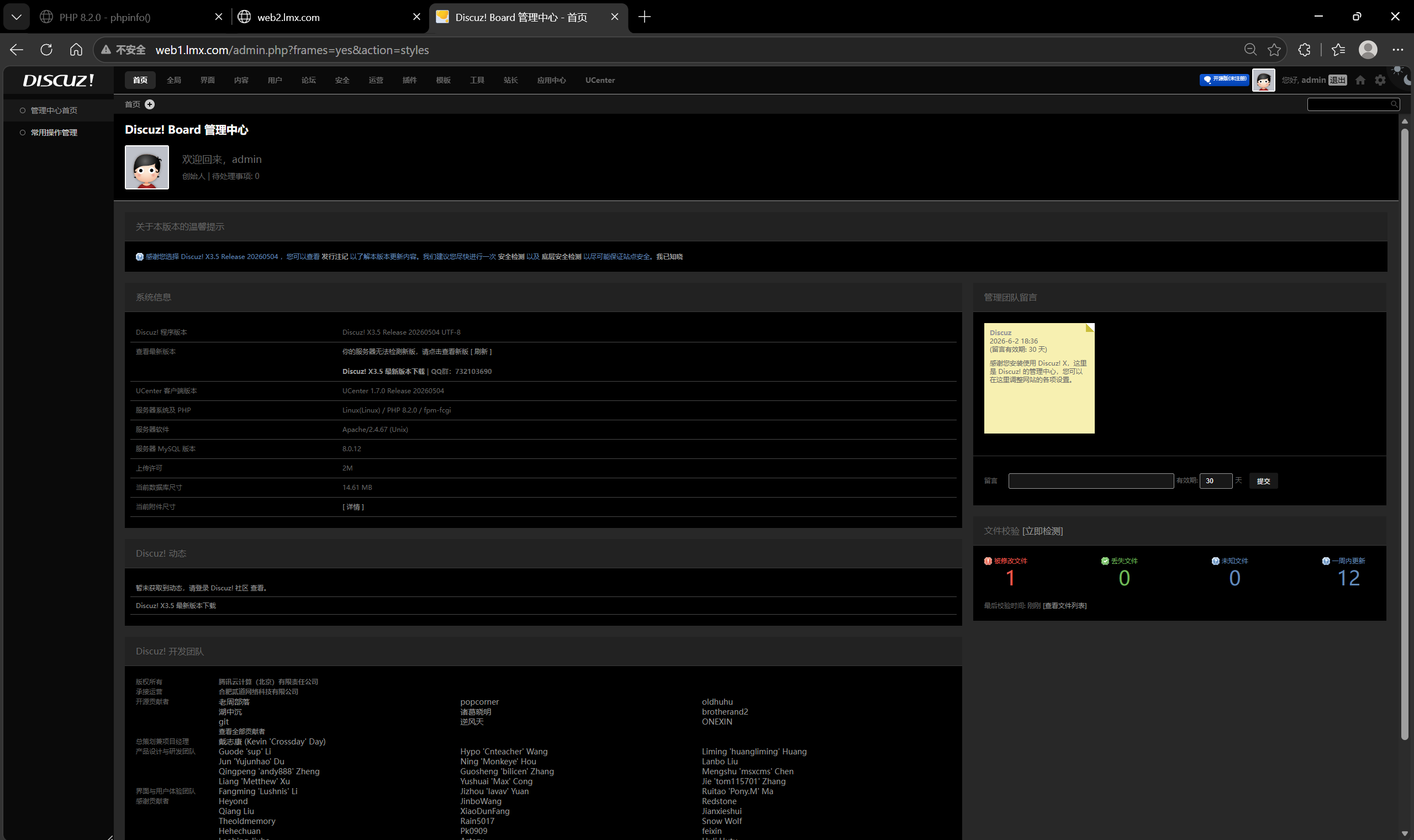The height and width of the screenshot is (840, 1414).
Task: Open Discuz! X3.5 最新版本下载 in system info
Action: [x=383, y=371]
